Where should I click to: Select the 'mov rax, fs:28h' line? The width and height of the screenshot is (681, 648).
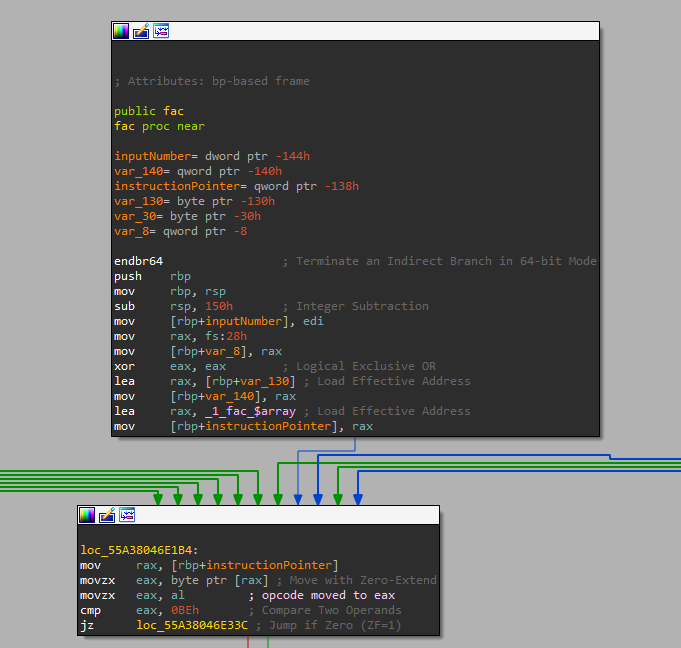[181, 336]
